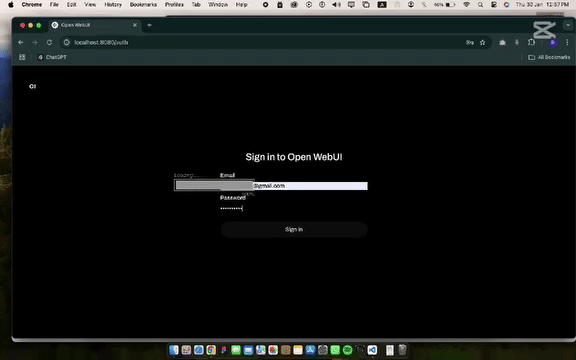Image resolution: width=576 pixels, height=360 pixels.
Task: Click the date and time in menu bar
Action: 542,5
